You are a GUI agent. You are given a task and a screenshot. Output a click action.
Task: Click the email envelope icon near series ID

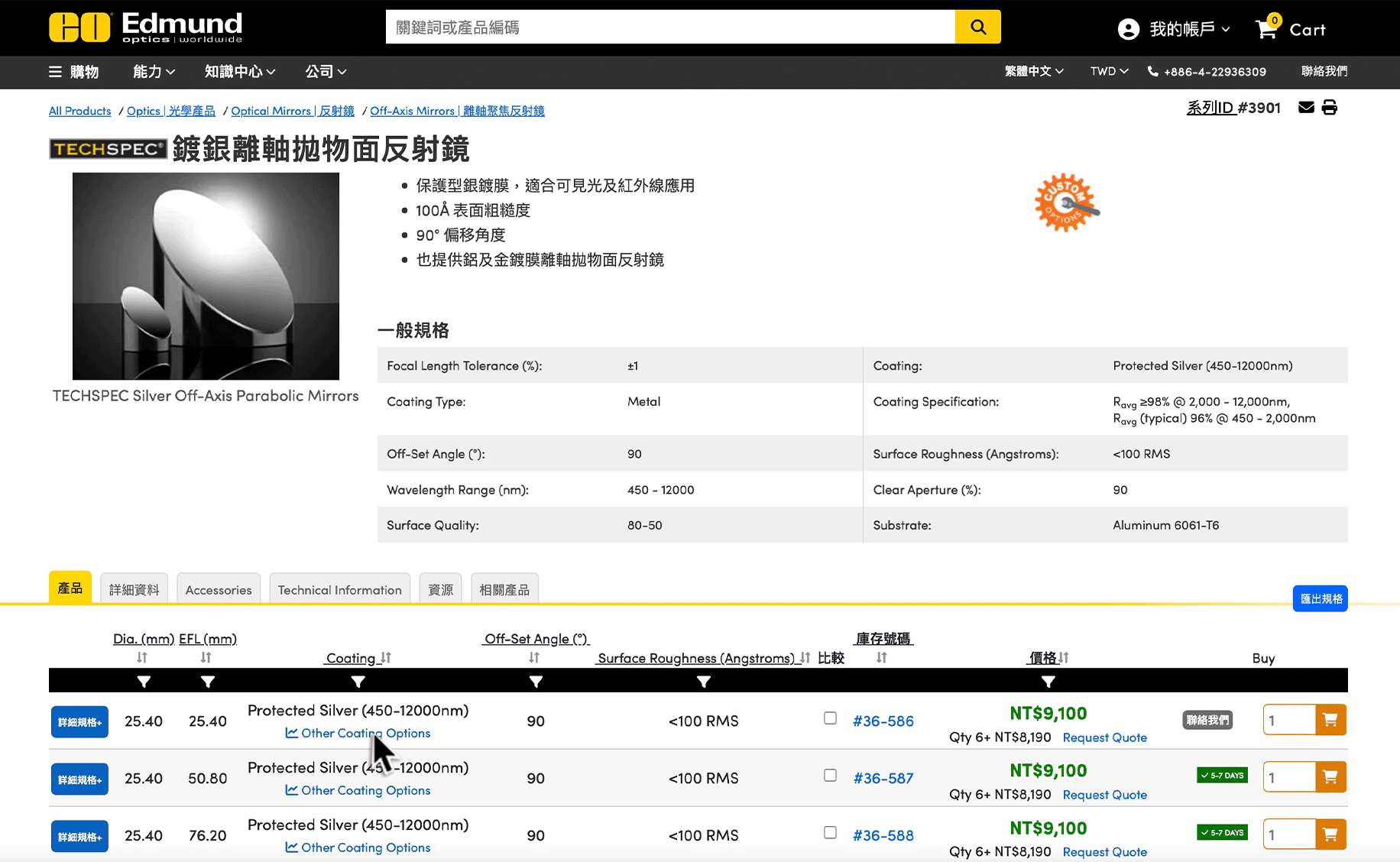click(1306, 108)
